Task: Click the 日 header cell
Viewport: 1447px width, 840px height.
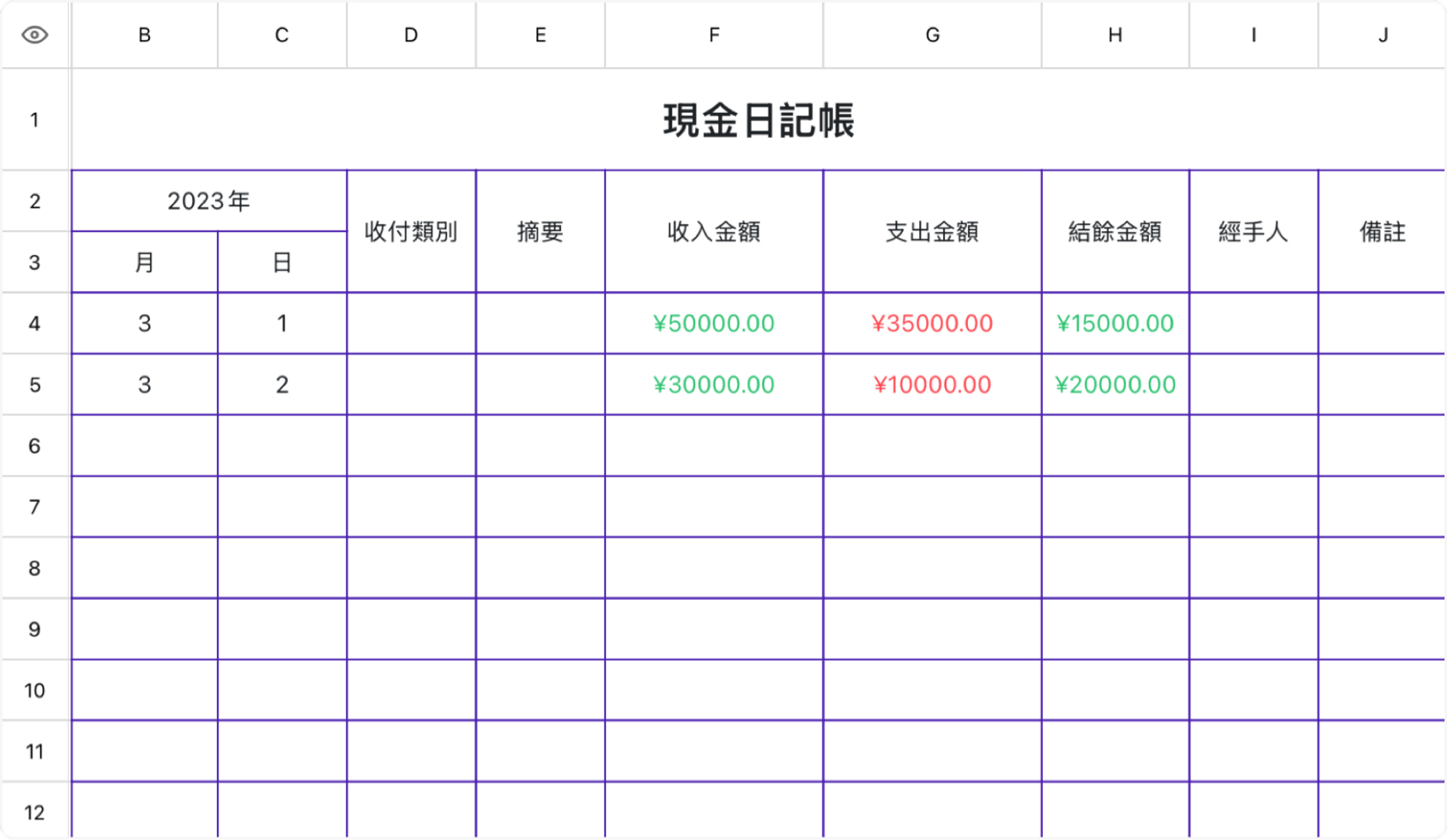Action: click(x=282, y=262)
